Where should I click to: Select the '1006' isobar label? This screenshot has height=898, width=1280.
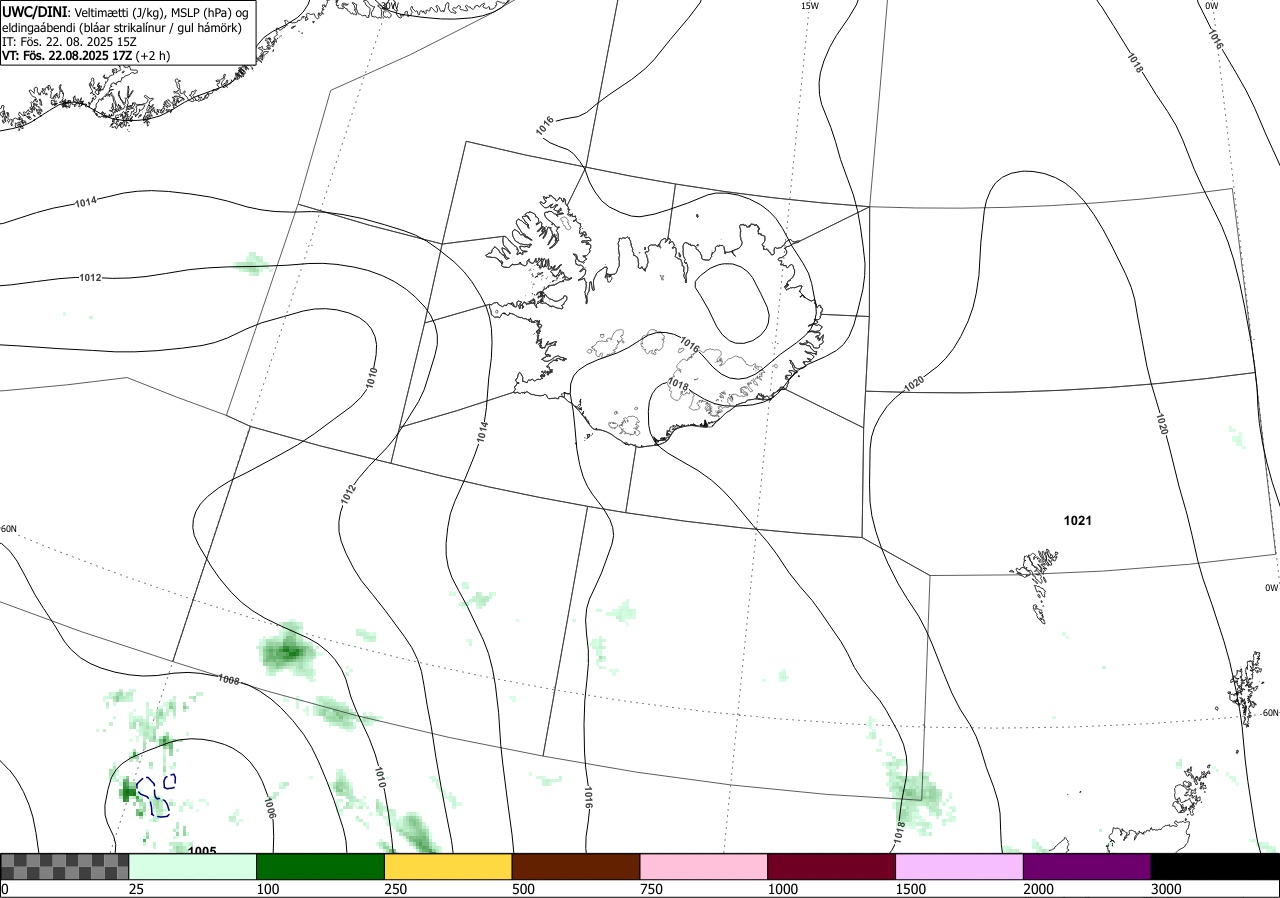coord(270,808)
